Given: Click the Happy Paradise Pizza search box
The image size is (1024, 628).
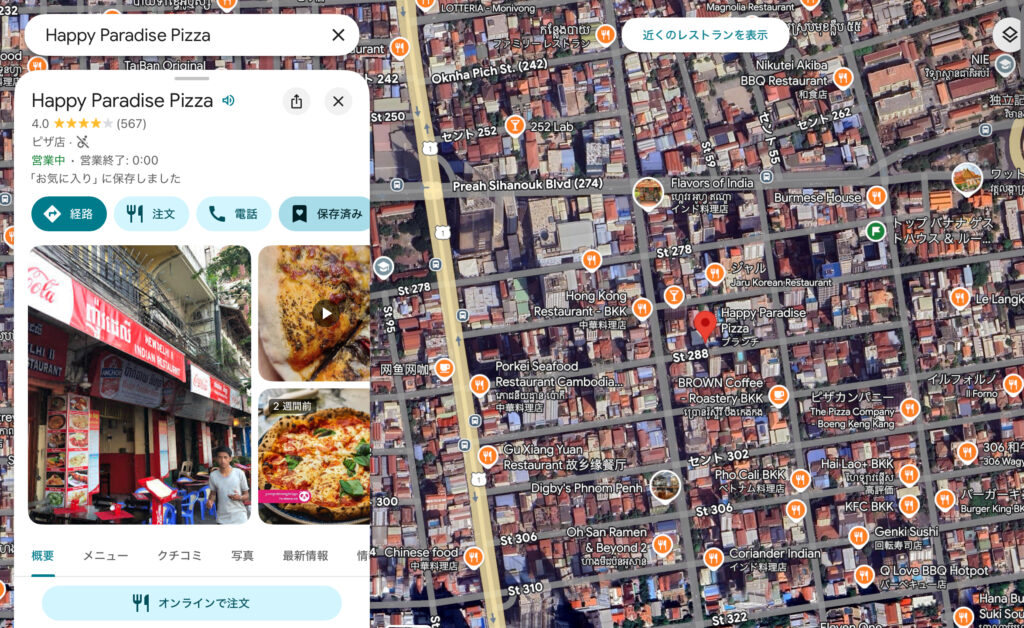Looking at the screenshot, I should coord(191,35).
